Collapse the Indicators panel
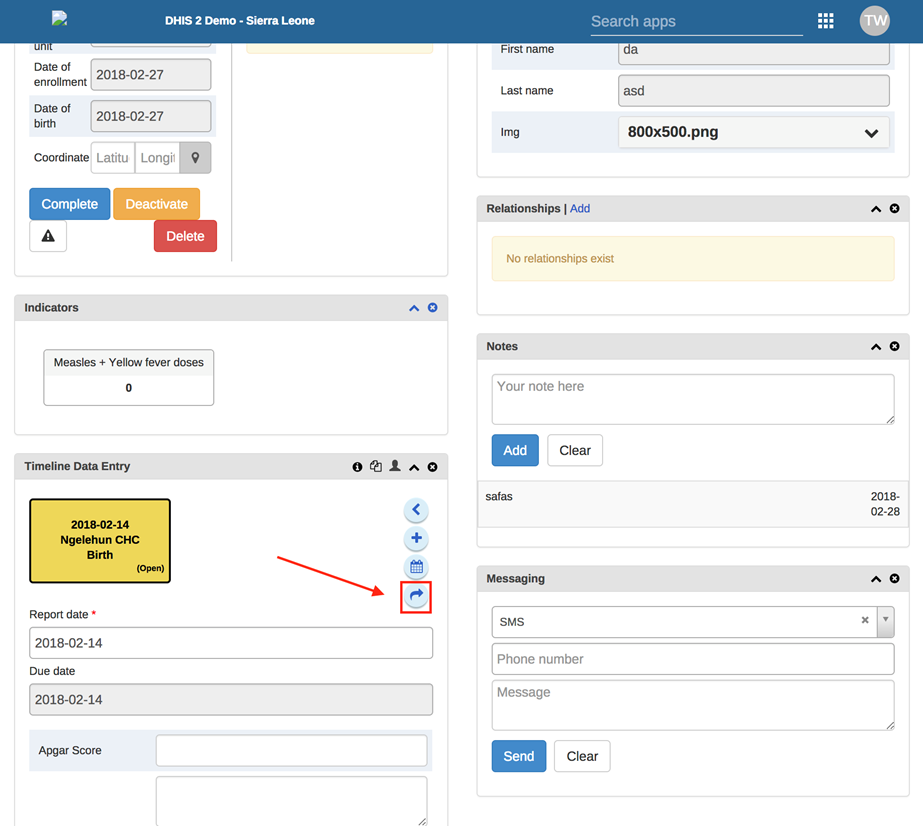Screen dimensions: 923x826 414,308
